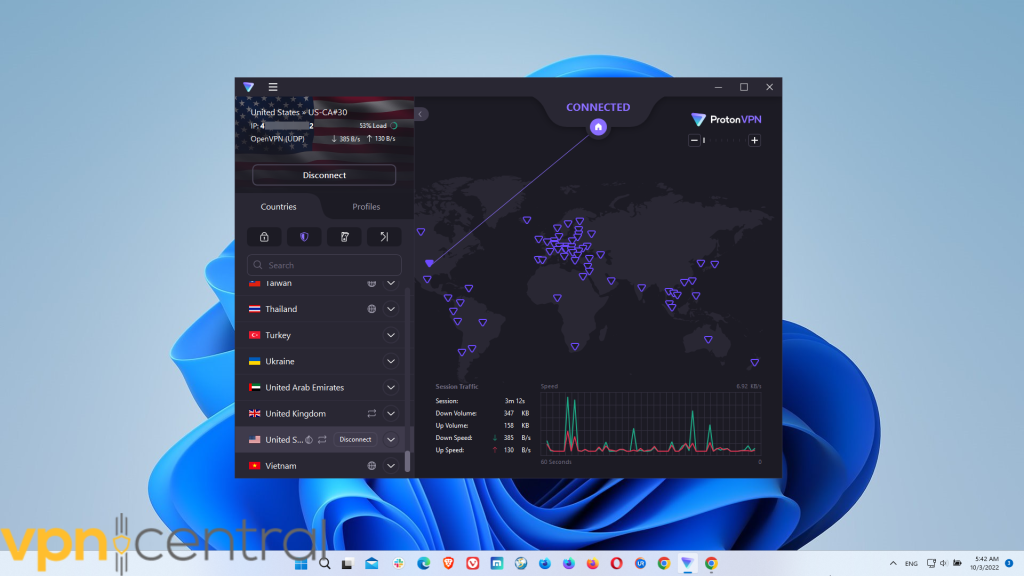
Task: Click the globe icon next to Vietnam
Action: [370, 465]
